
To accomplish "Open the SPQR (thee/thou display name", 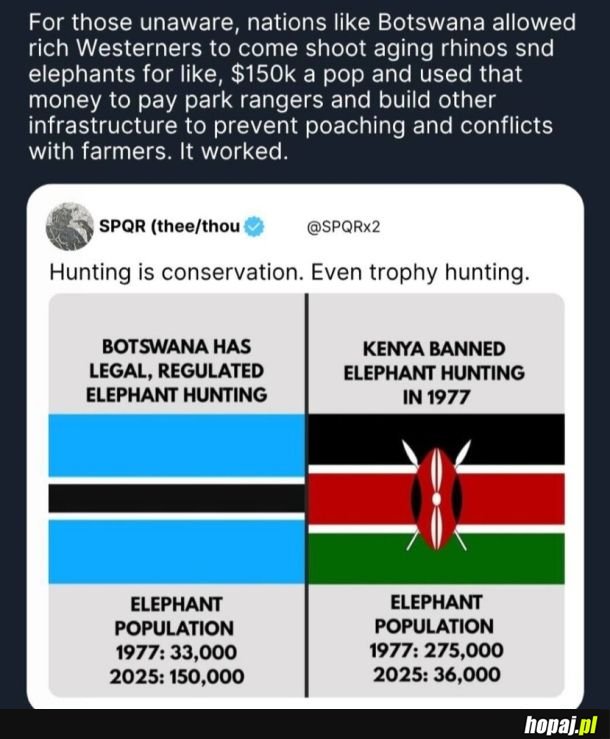I will 170,227.
